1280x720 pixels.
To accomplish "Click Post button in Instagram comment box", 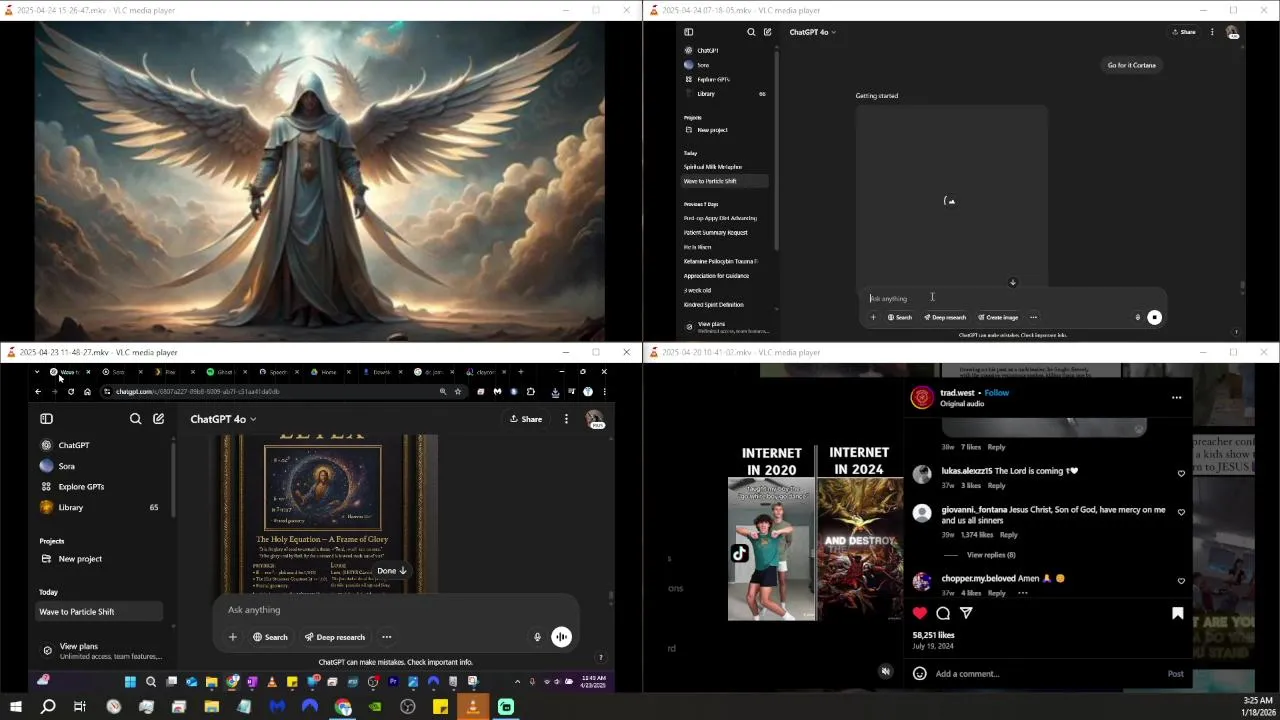I will point(1176,674).
